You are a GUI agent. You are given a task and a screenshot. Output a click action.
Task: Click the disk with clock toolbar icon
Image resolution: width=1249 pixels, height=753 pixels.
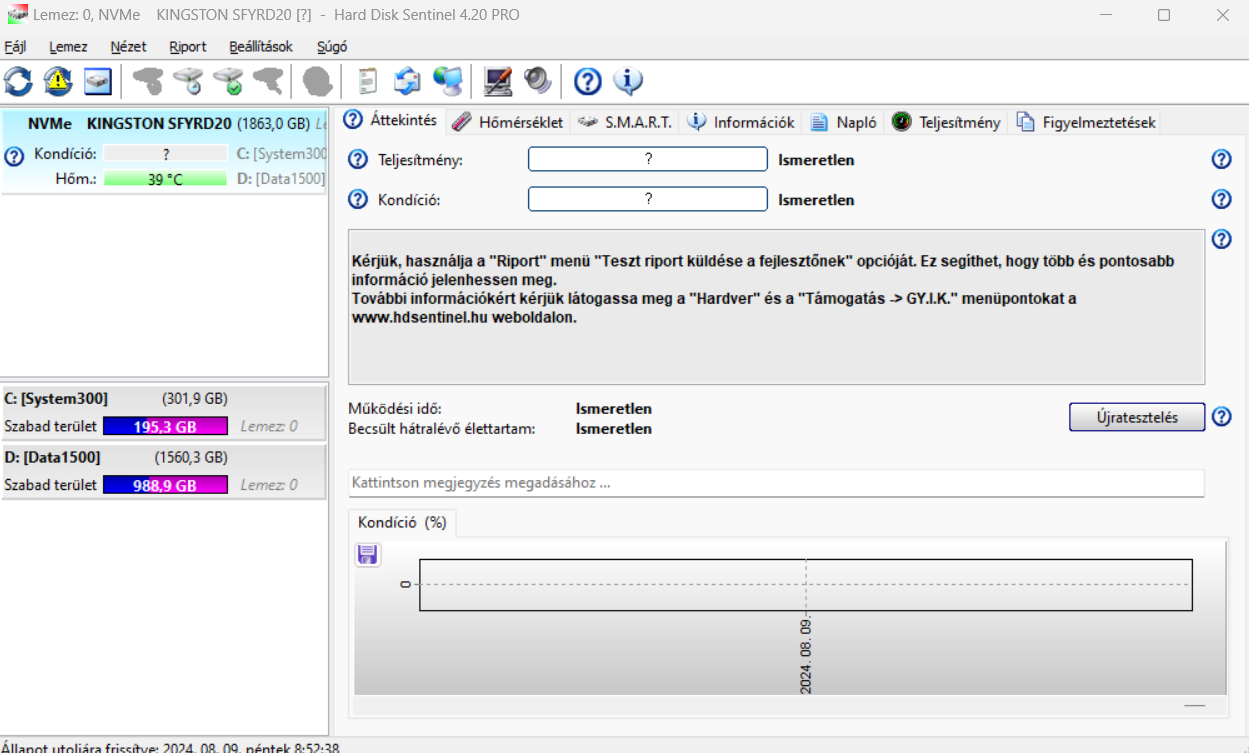click(188, 81)
